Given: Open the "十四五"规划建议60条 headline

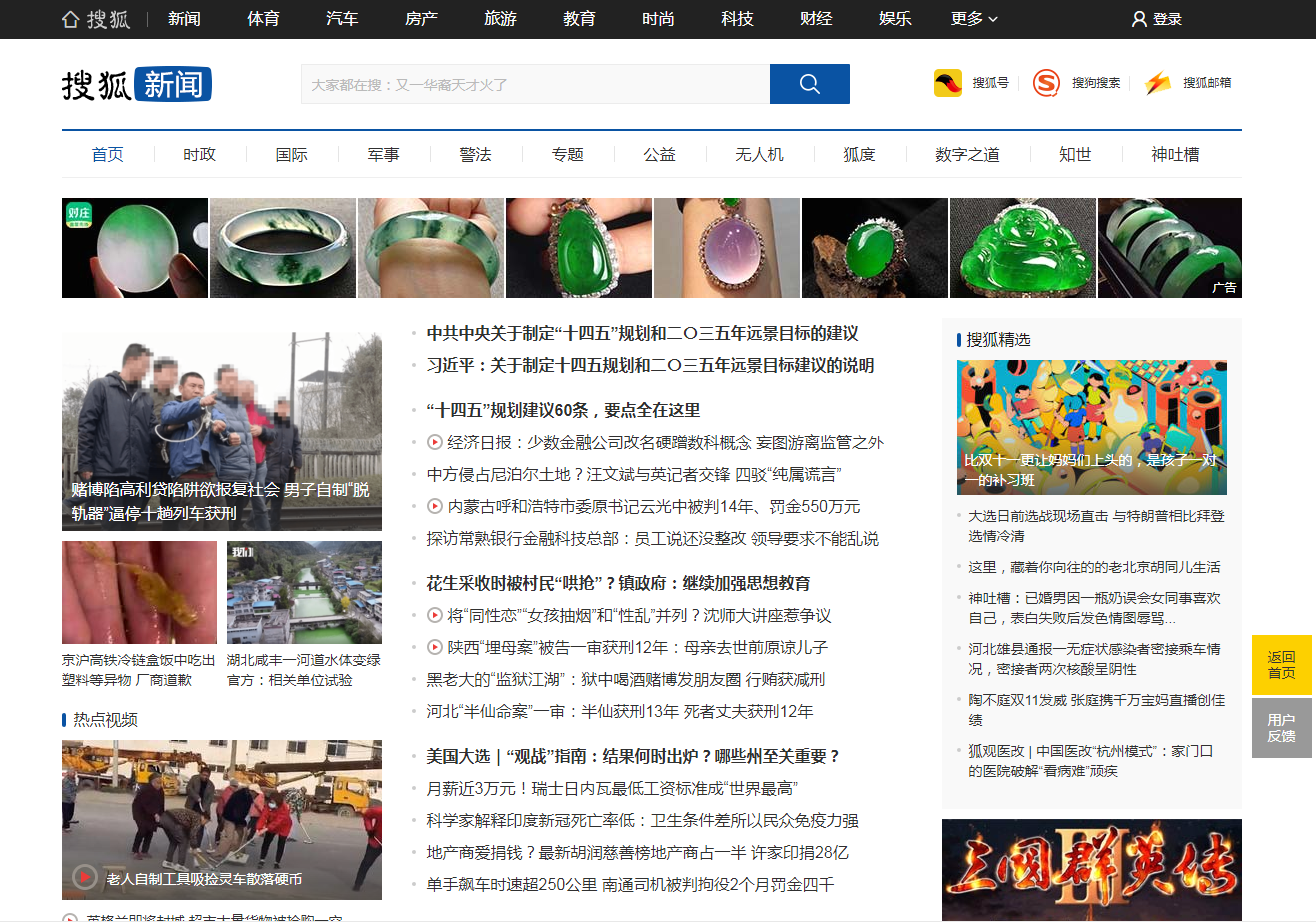Looking at the screenshot, I should point(563,410).
